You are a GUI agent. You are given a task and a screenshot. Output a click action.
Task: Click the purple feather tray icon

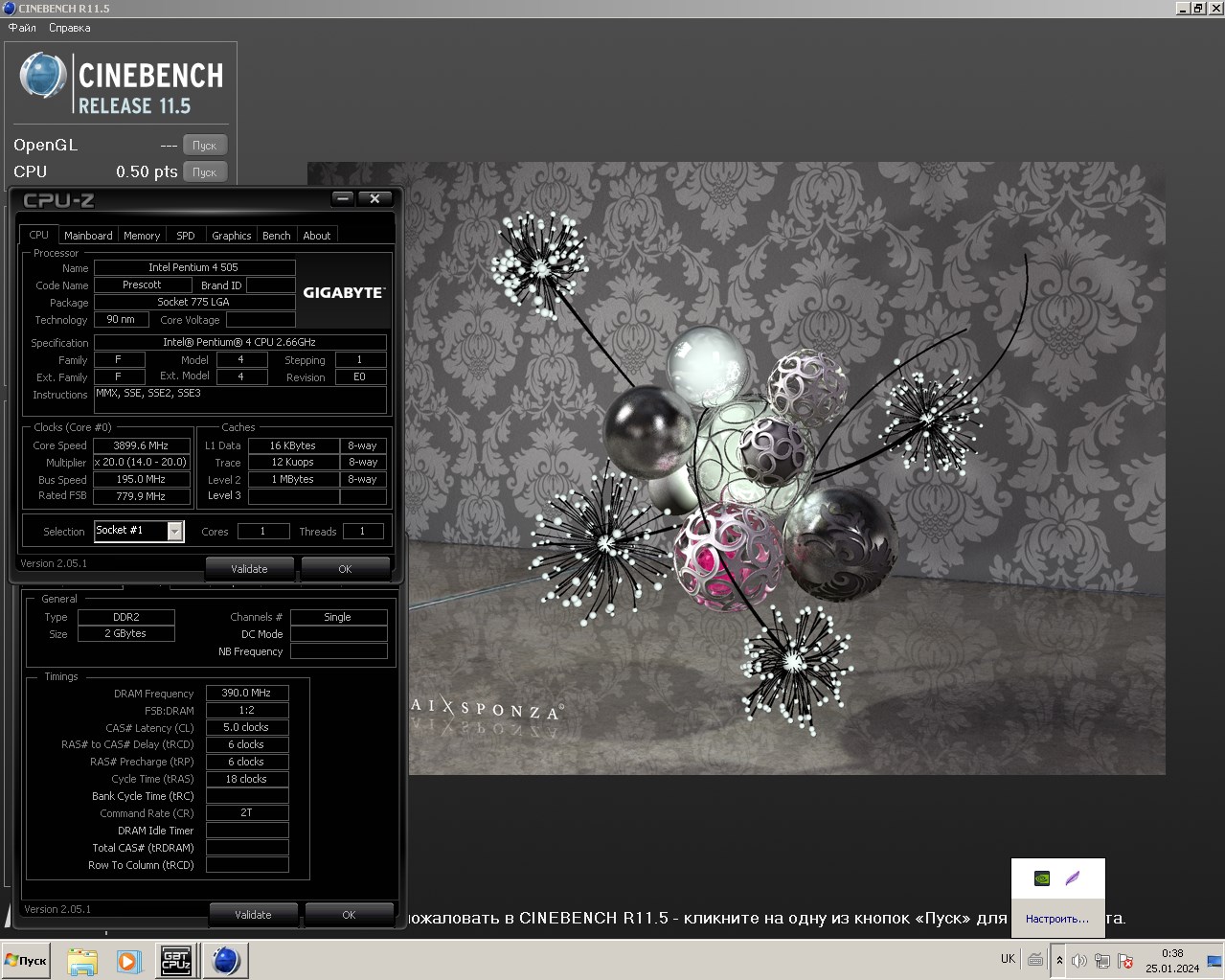[1073, 878]
